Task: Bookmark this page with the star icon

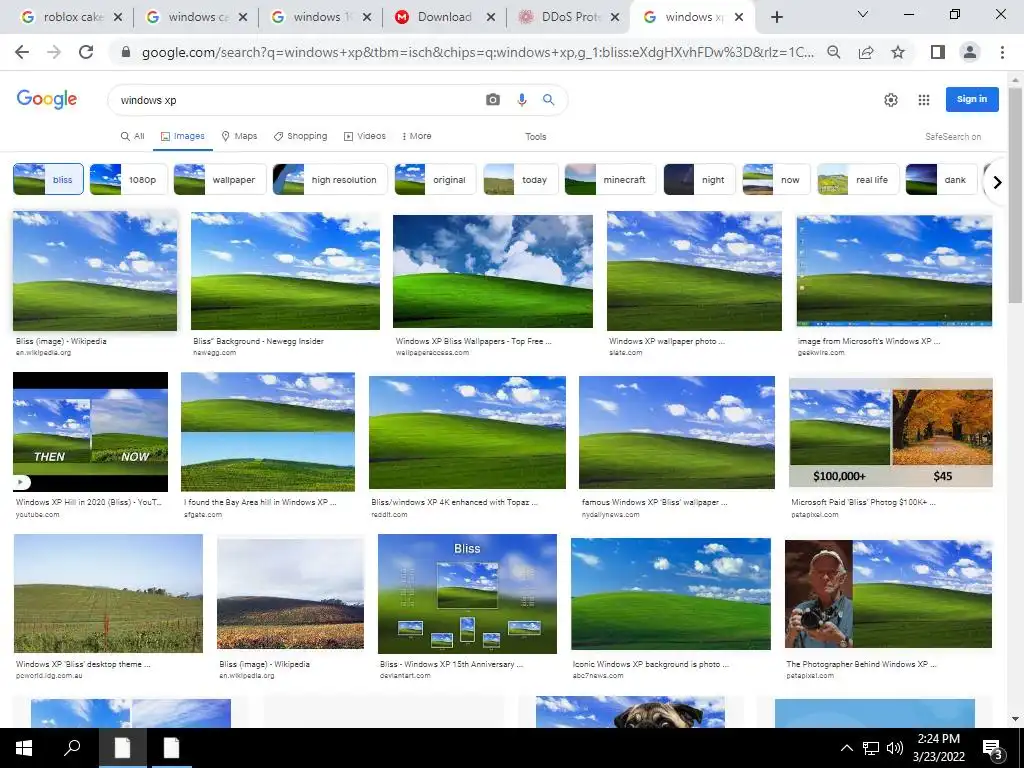Action: [898, 52]
